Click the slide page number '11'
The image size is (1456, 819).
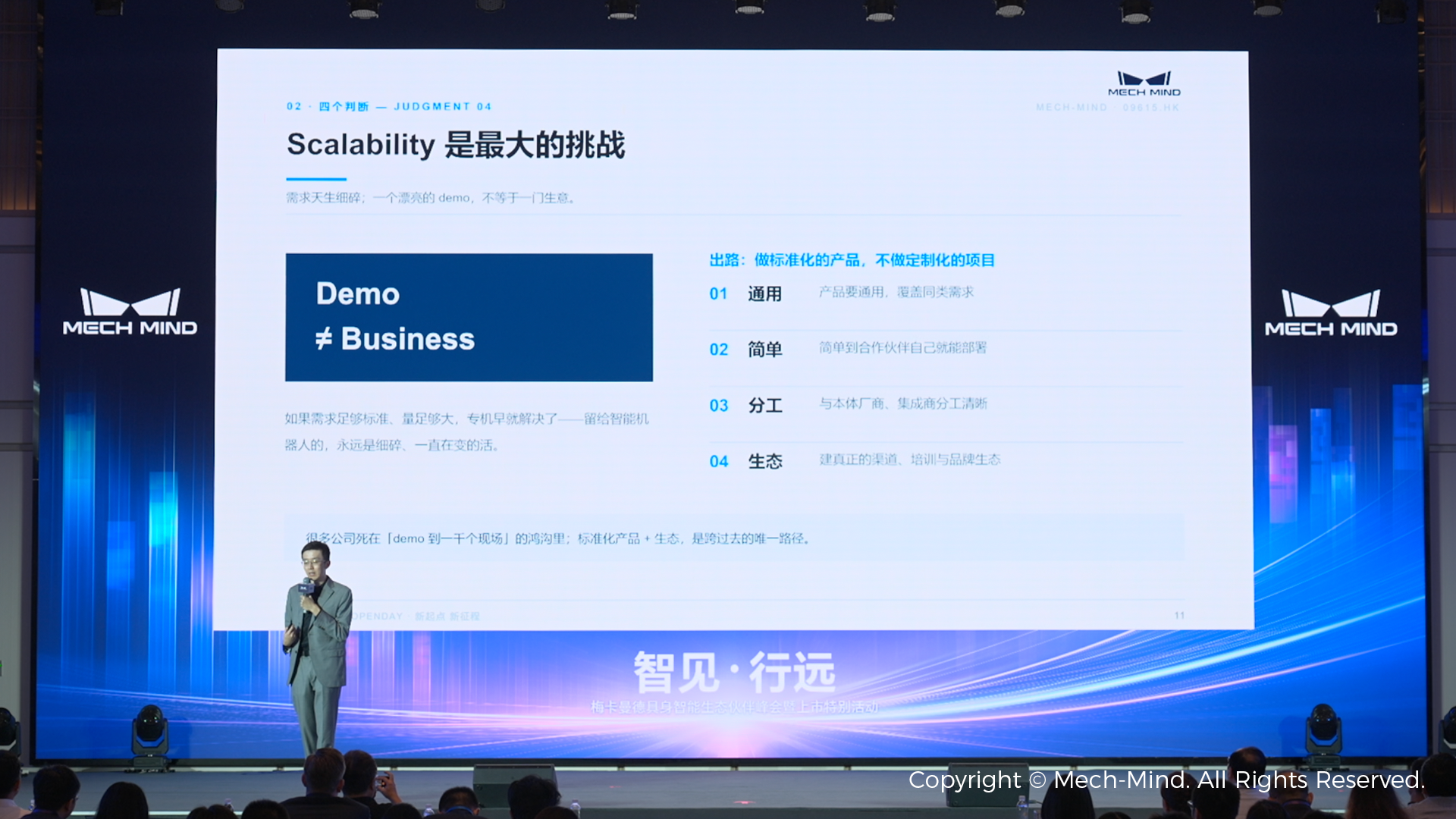coord(1179,615)
